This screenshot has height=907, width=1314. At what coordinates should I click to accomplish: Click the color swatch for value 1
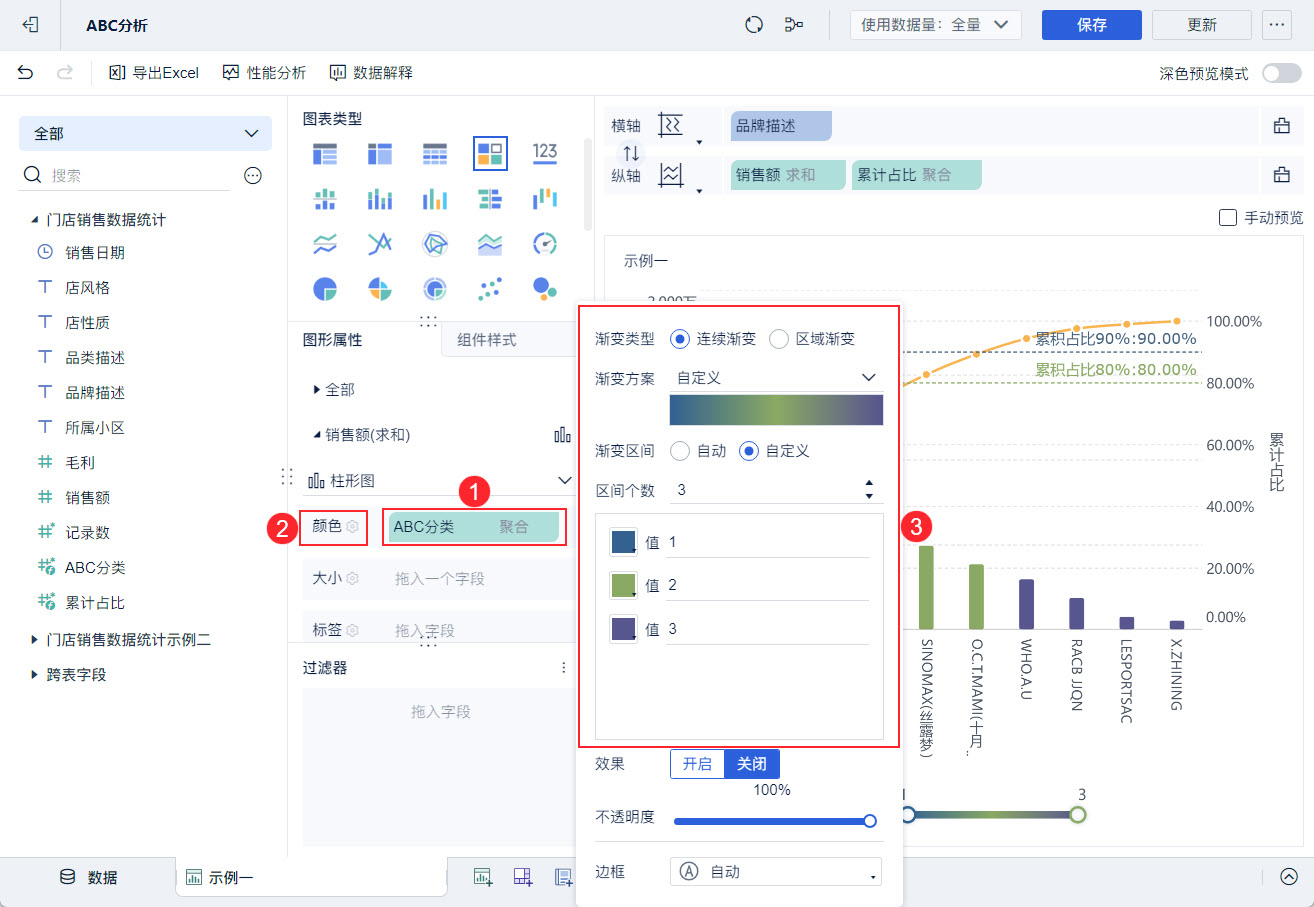click(623, 542)
